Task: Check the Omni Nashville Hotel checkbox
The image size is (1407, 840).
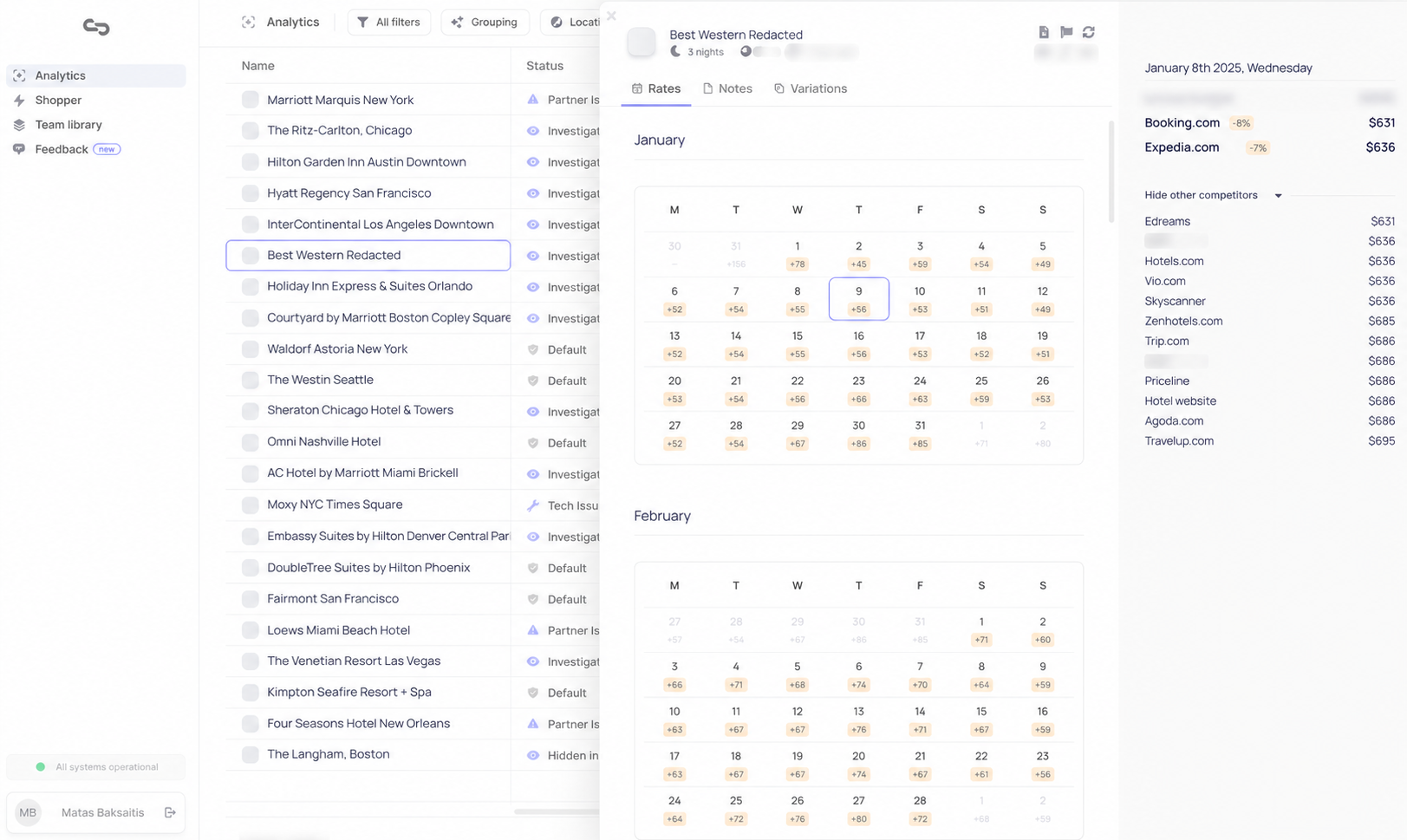Action: click(251, 442)
